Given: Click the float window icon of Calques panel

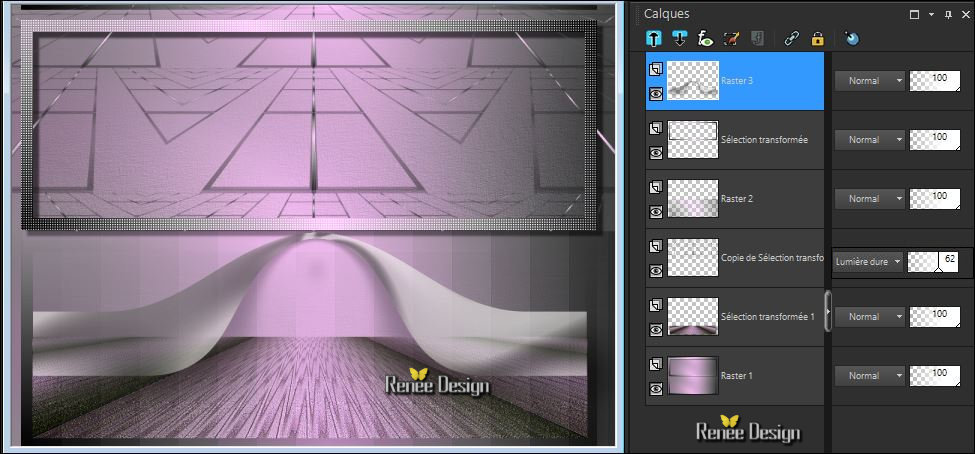Looking at the screenshot, I should [x=914, y=14].
